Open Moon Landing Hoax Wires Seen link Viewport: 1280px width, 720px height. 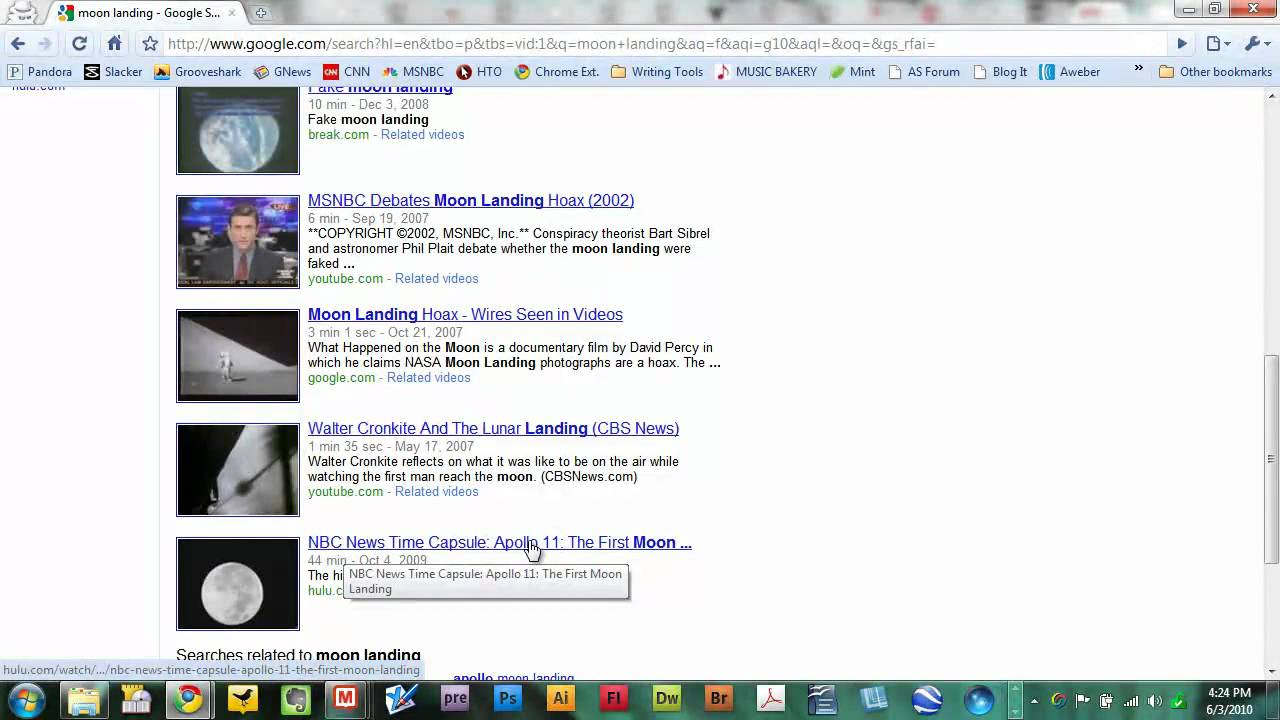pyautogui.click(x=465, y=314)
